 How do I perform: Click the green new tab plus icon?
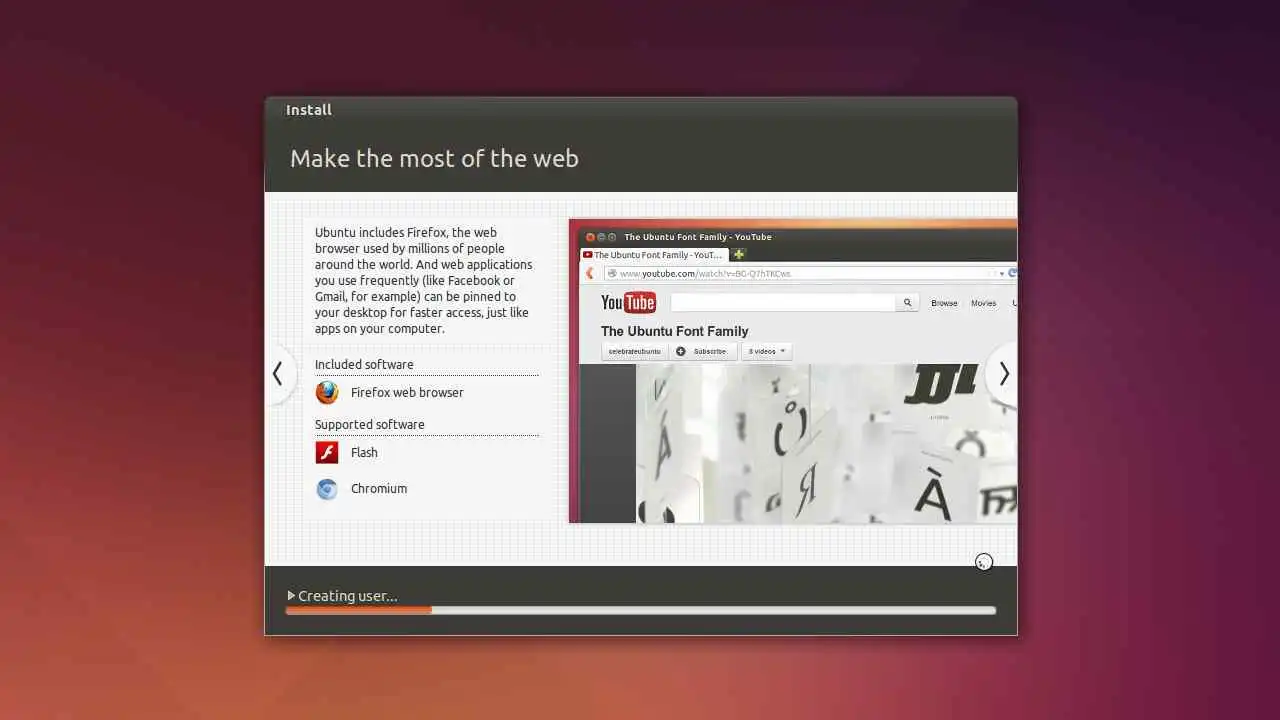[x=739, y=255]
